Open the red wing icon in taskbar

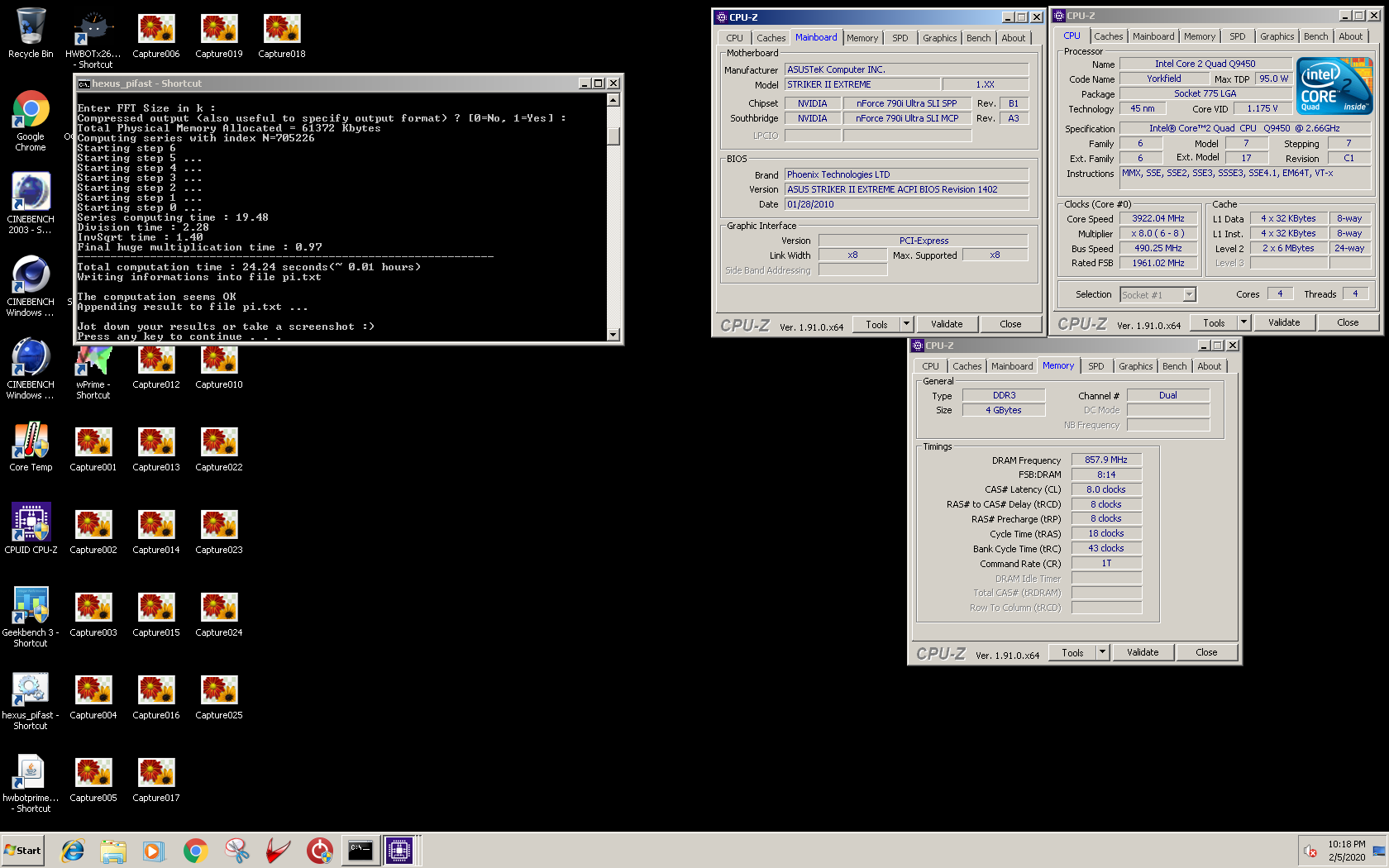click(x=278, y=850)
